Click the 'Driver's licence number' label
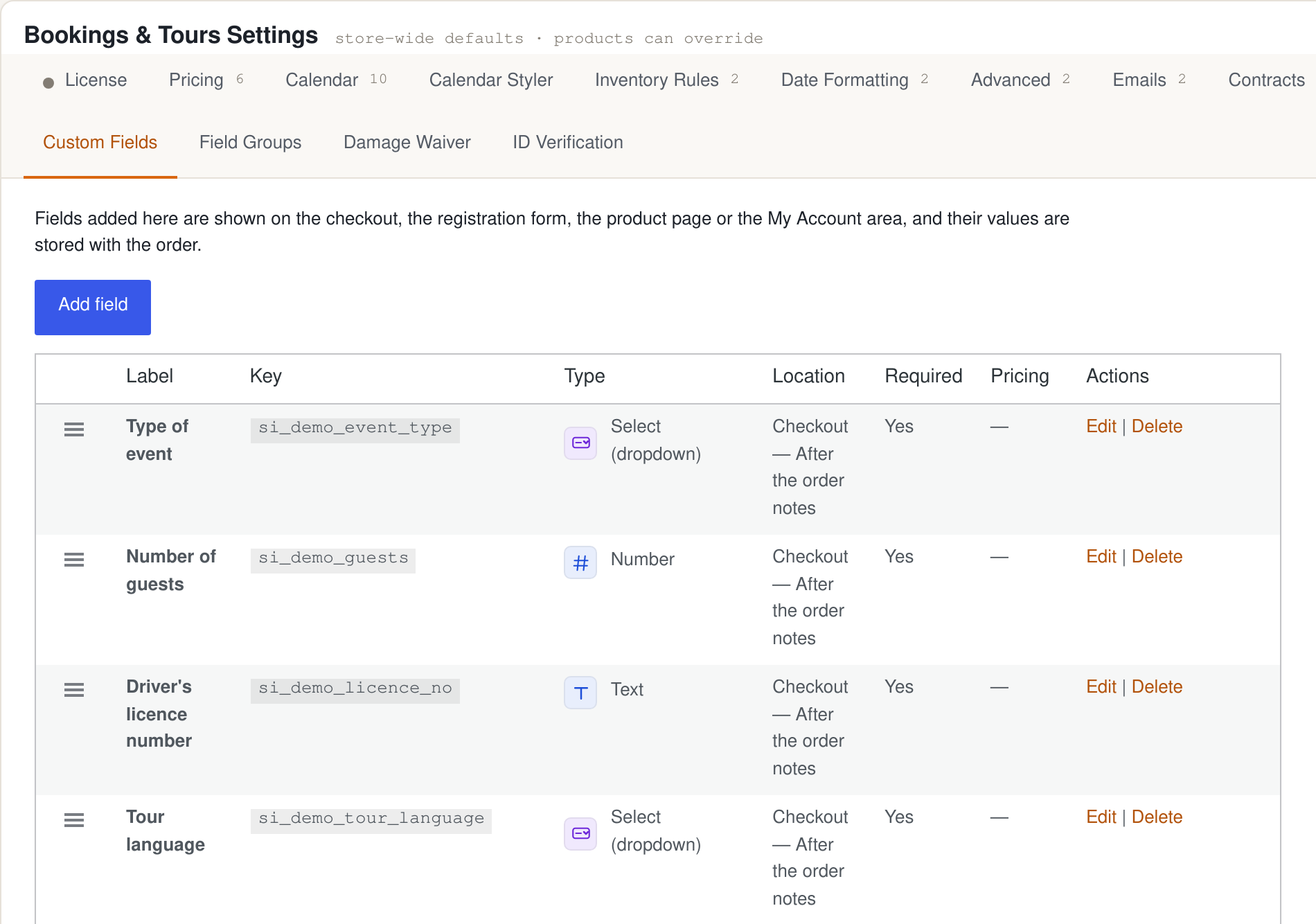Image resolution: width=1316 pixels, height=924 pixels. click(x=159, y=713)
